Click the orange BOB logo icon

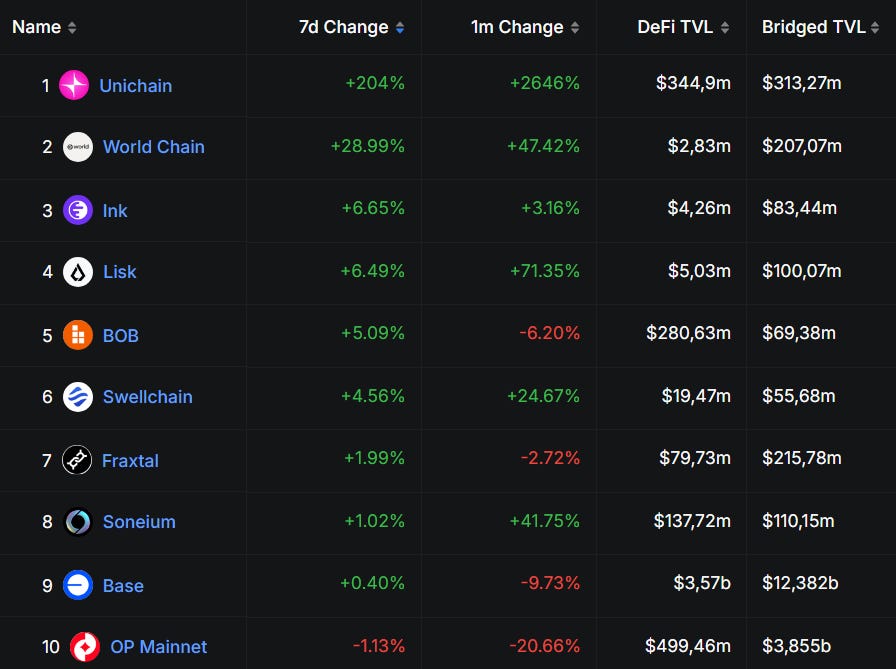78,335
